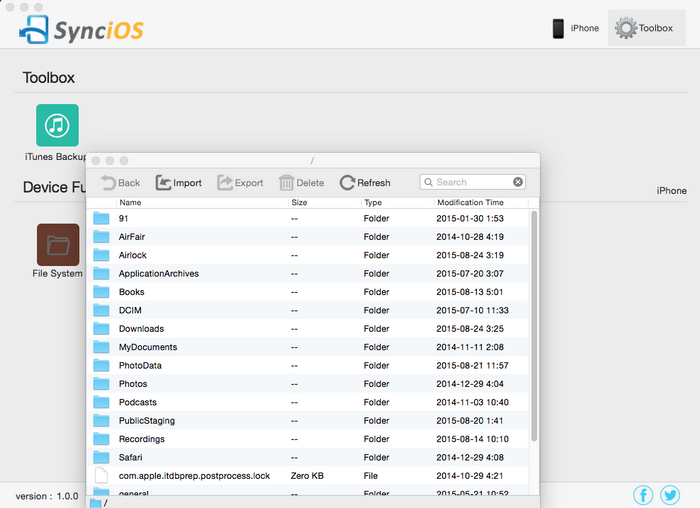The image size is (700, 508).
Task: Select the PhotoData folder icon
Action: point(101,365)
